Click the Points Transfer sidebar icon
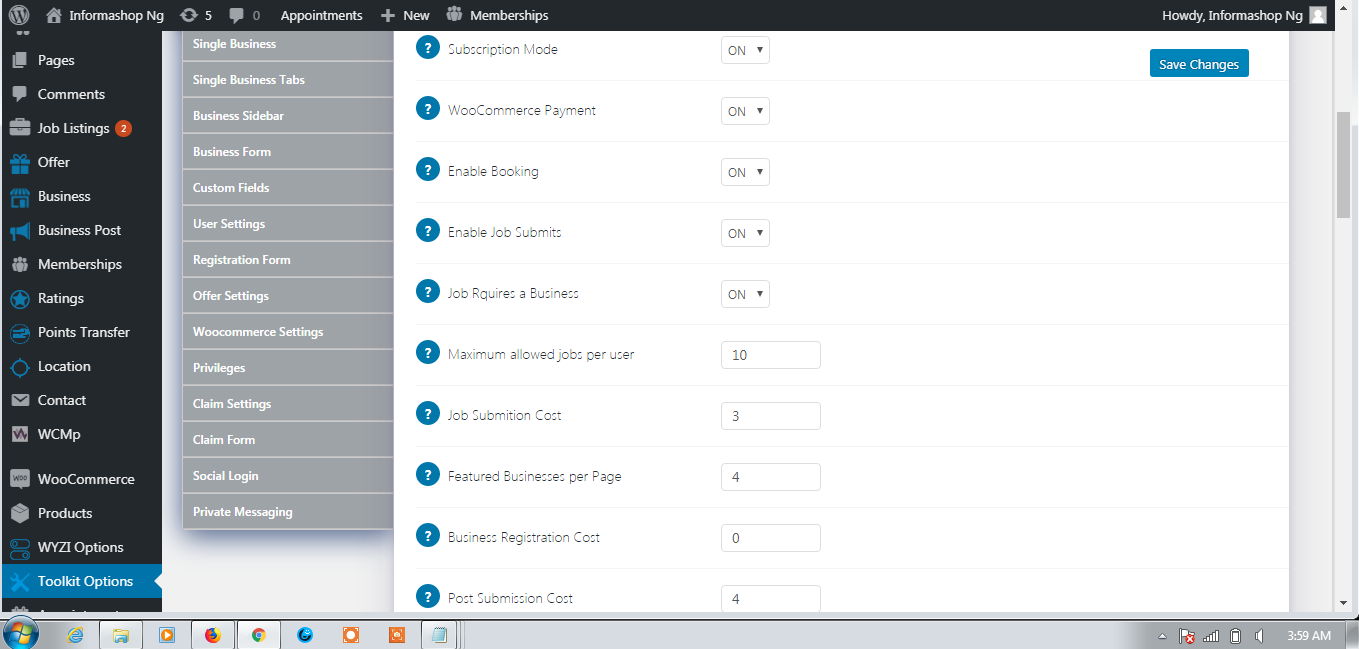 [18, 332]
